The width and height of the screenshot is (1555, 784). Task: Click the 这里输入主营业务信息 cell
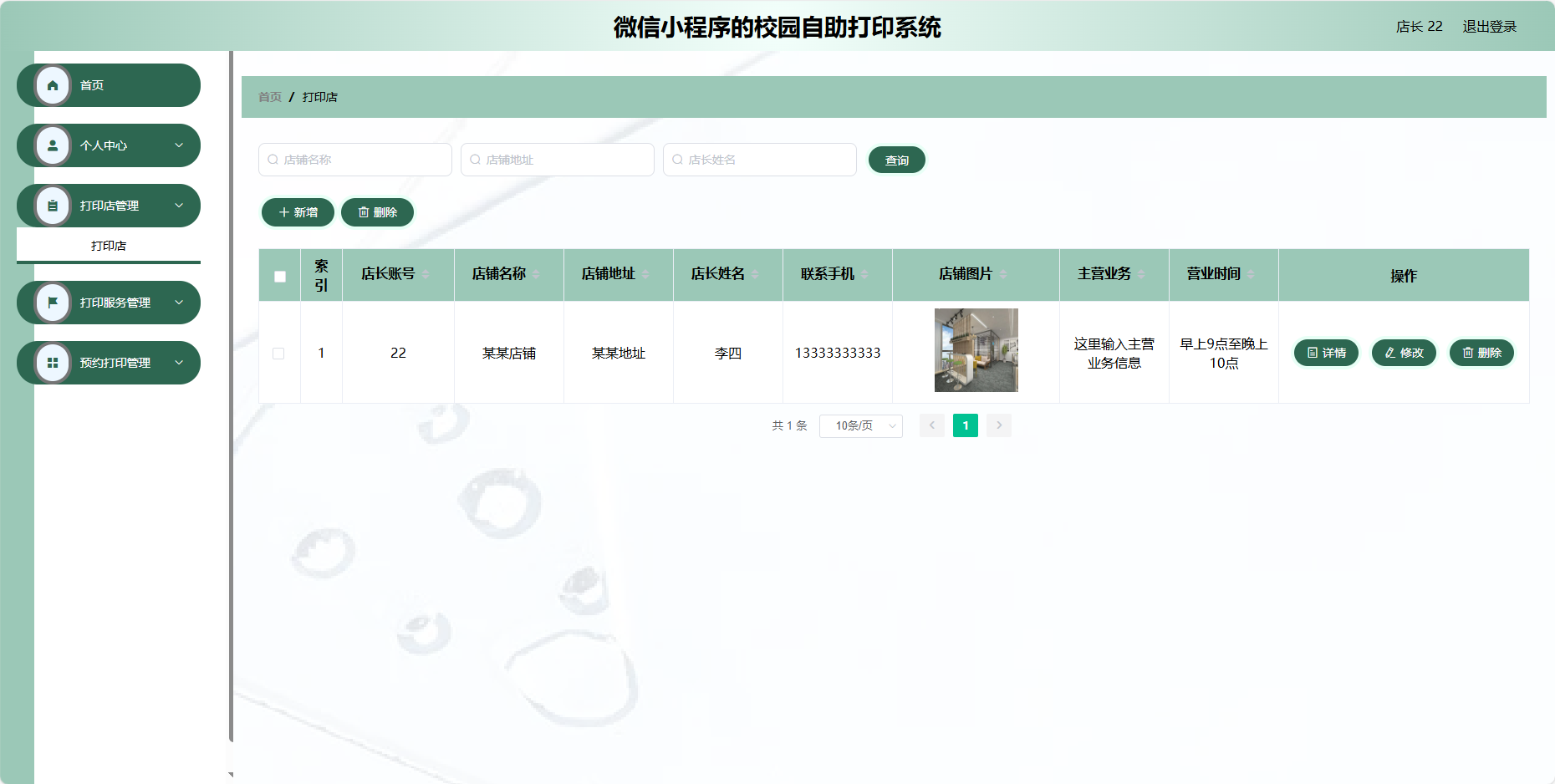1114,354
